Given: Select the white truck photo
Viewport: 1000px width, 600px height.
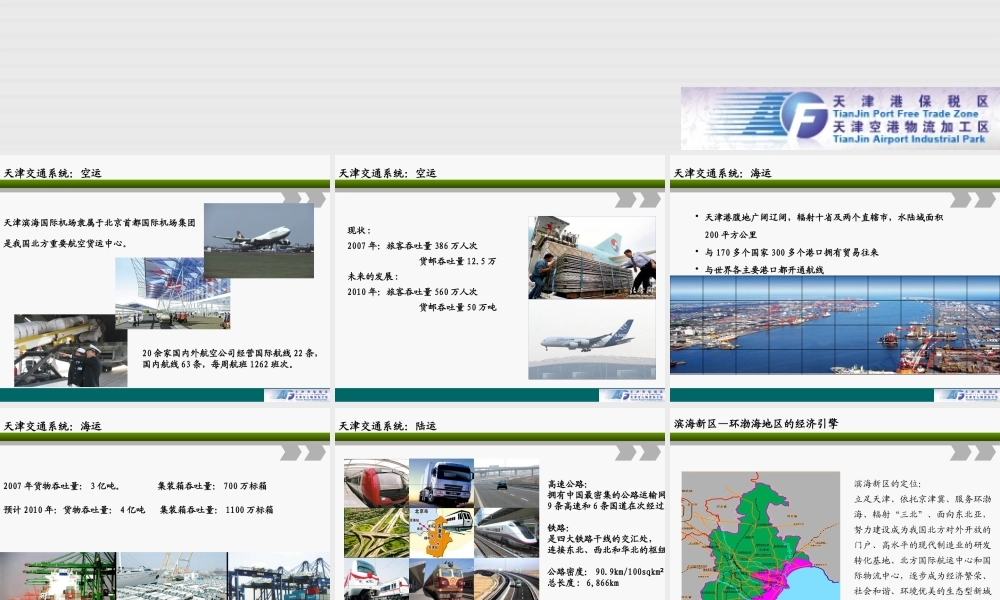Looking at the screenshot, I should (441, 483).
